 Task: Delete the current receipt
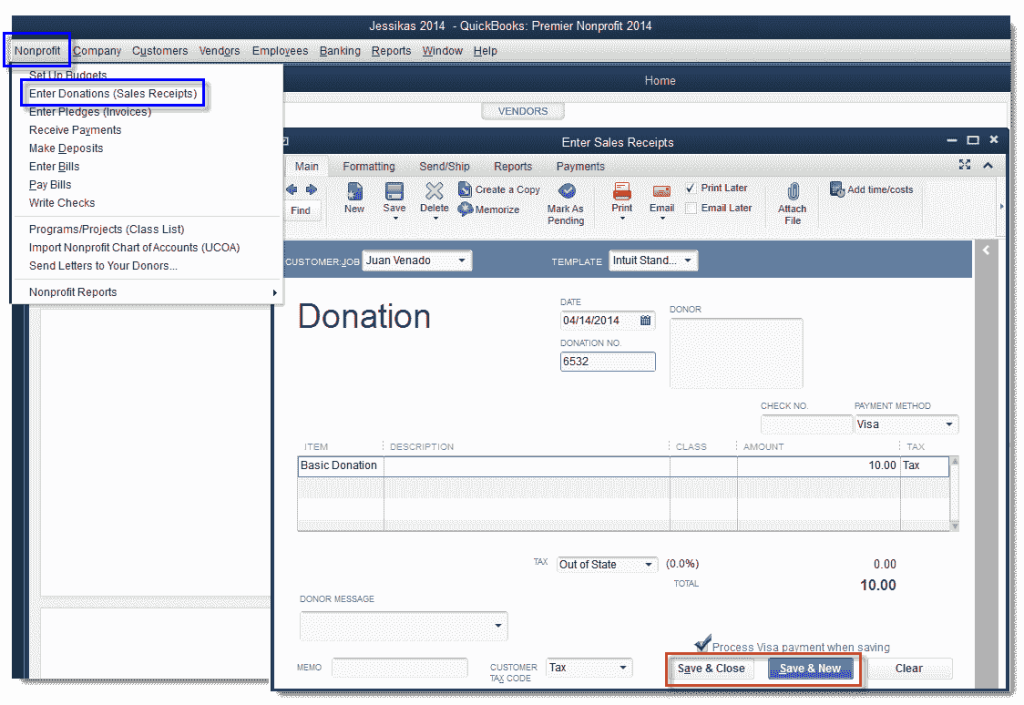pos(434,199)
